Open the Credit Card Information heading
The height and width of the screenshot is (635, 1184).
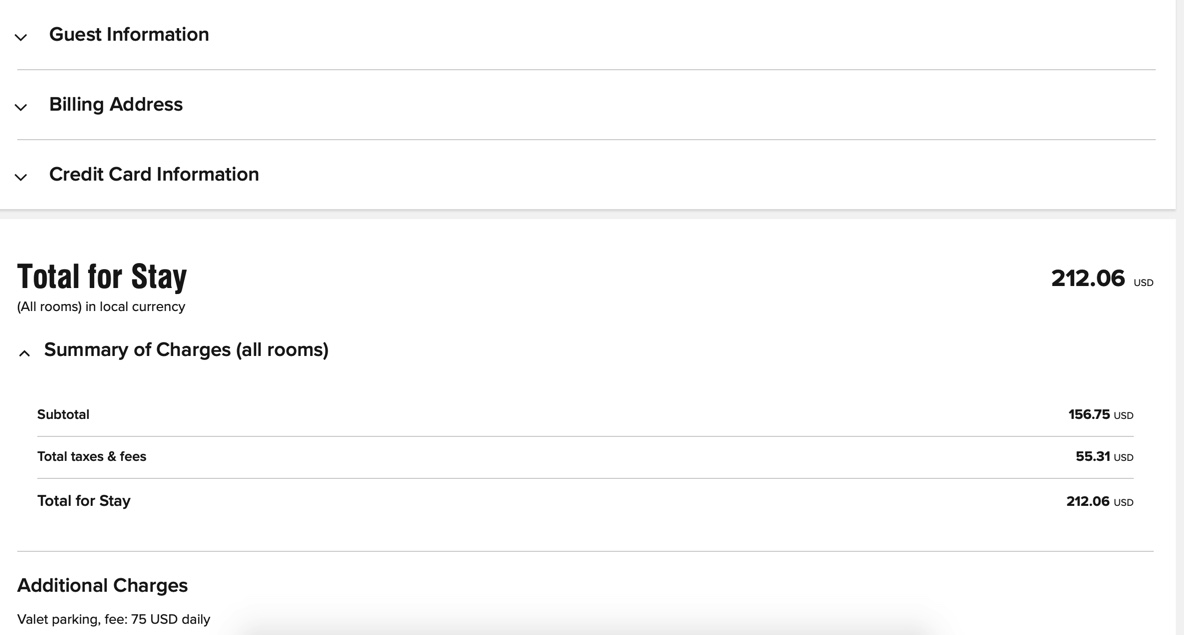154,175
